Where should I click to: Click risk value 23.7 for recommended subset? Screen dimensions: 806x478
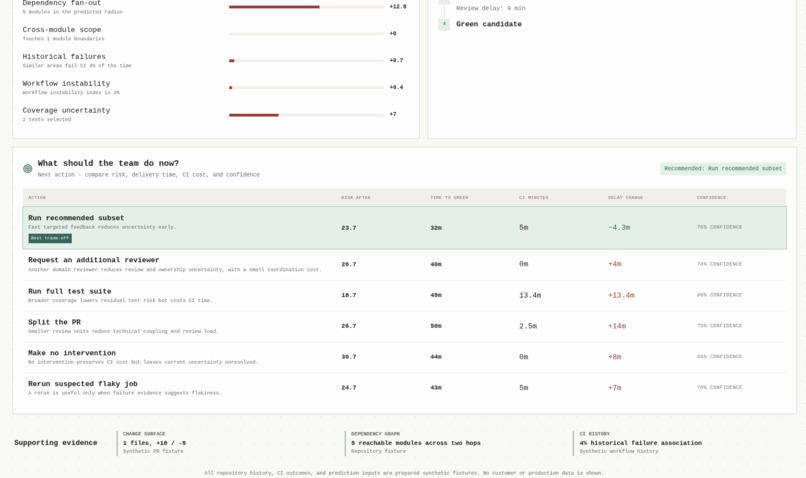(349, 228)
